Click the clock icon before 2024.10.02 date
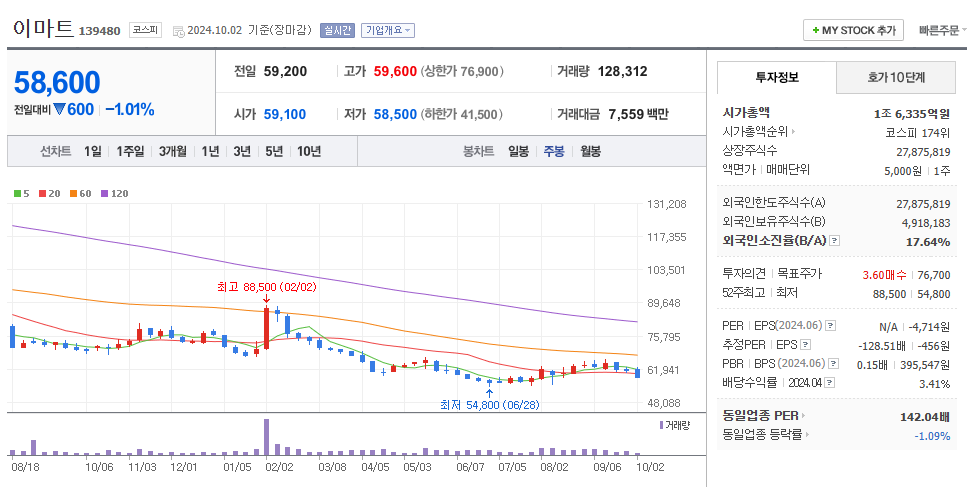 (x=179, y=31)
